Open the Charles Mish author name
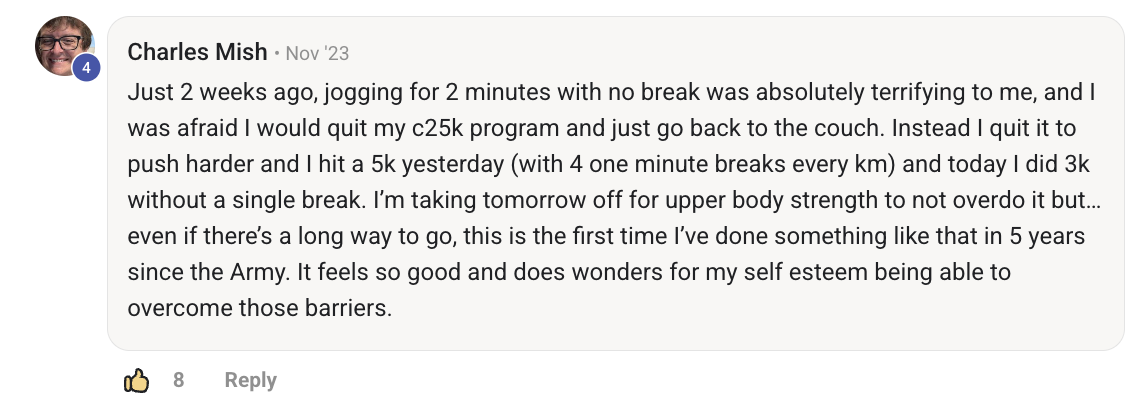Screen dimensions: 1140x412 197,52
